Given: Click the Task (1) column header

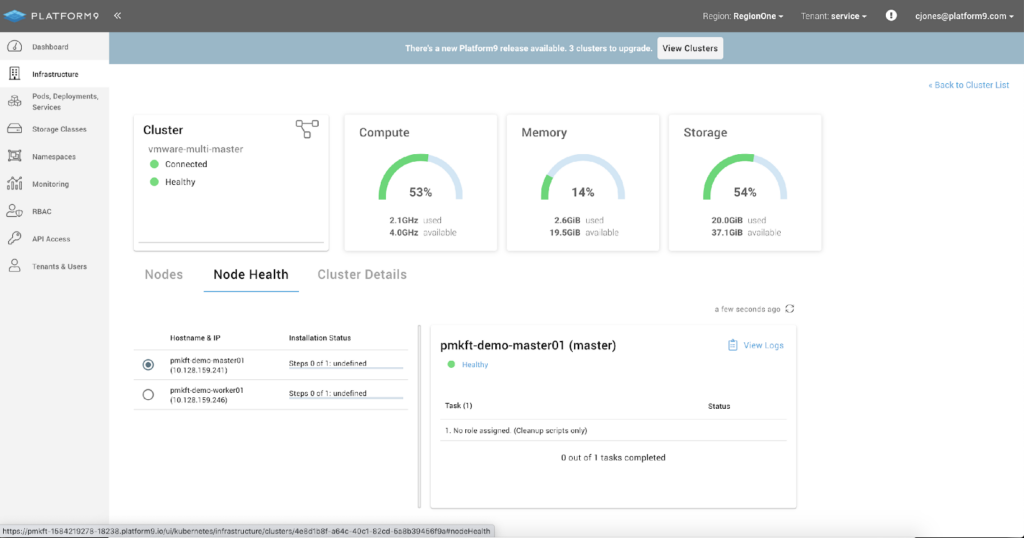Looking at the screenshot, I should click(458, 405).
